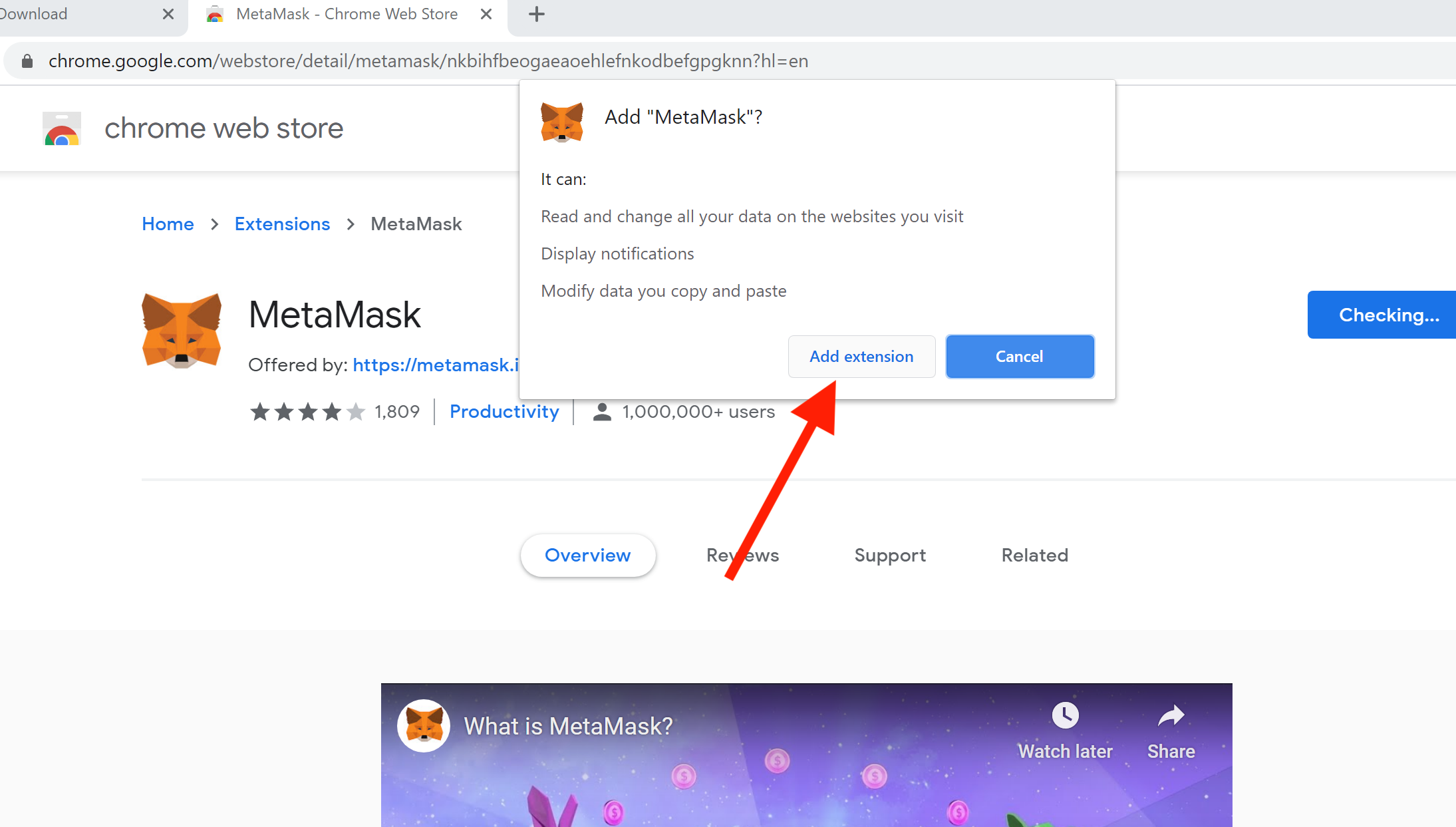Click the Productivity category label
1456x827 pixels.
coord(504,411)
